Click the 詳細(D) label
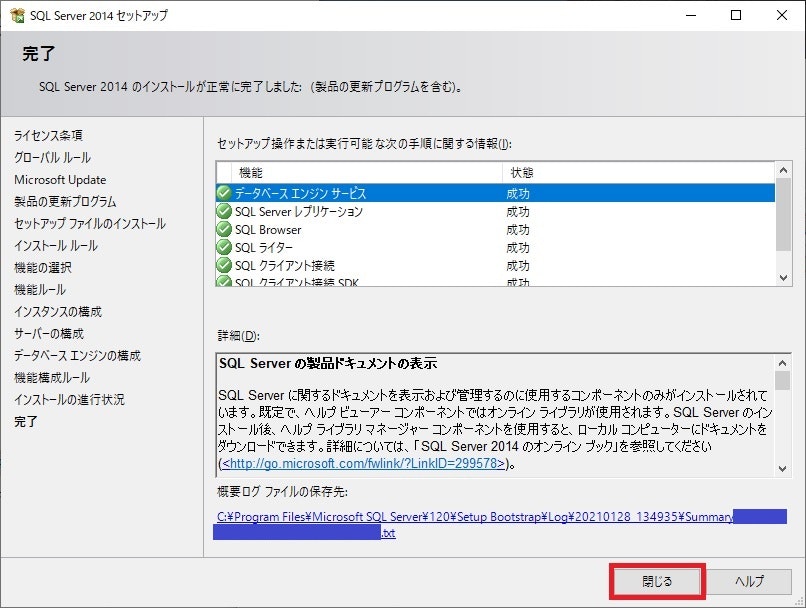 point(239,336)
